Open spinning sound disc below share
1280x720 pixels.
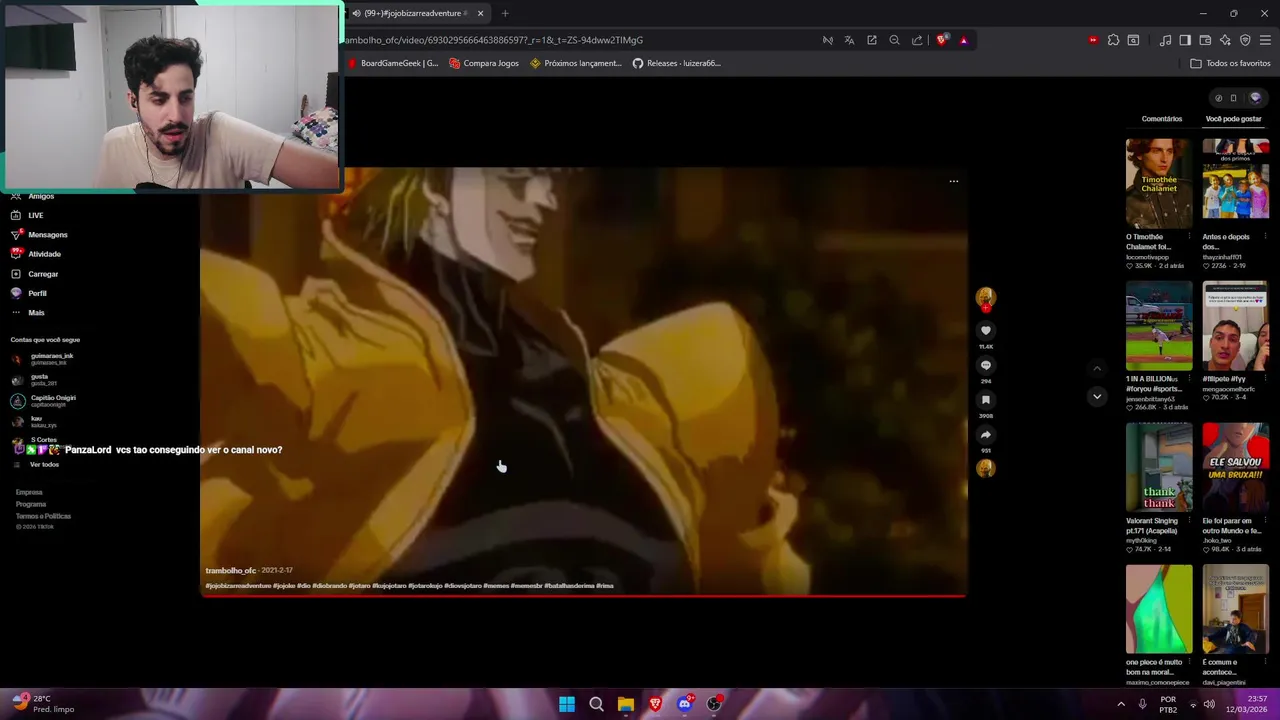(x=985, y=468)
